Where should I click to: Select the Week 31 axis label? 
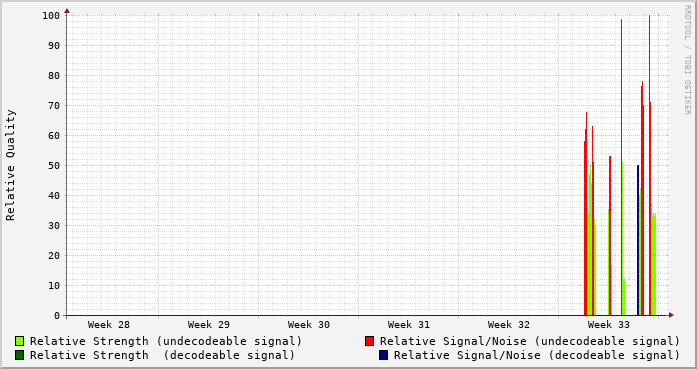click(409, 325)
